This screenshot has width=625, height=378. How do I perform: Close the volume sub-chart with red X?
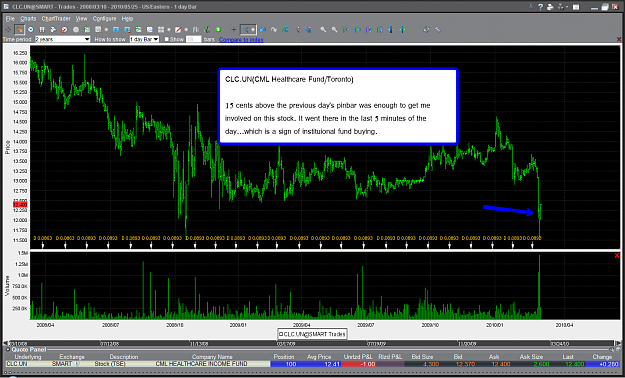pos(617,256)
